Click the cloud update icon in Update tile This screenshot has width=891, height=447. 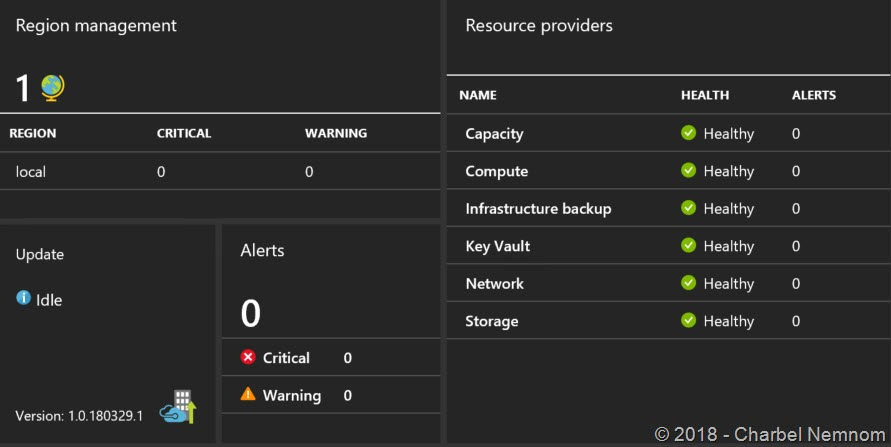tap(178, 407)
